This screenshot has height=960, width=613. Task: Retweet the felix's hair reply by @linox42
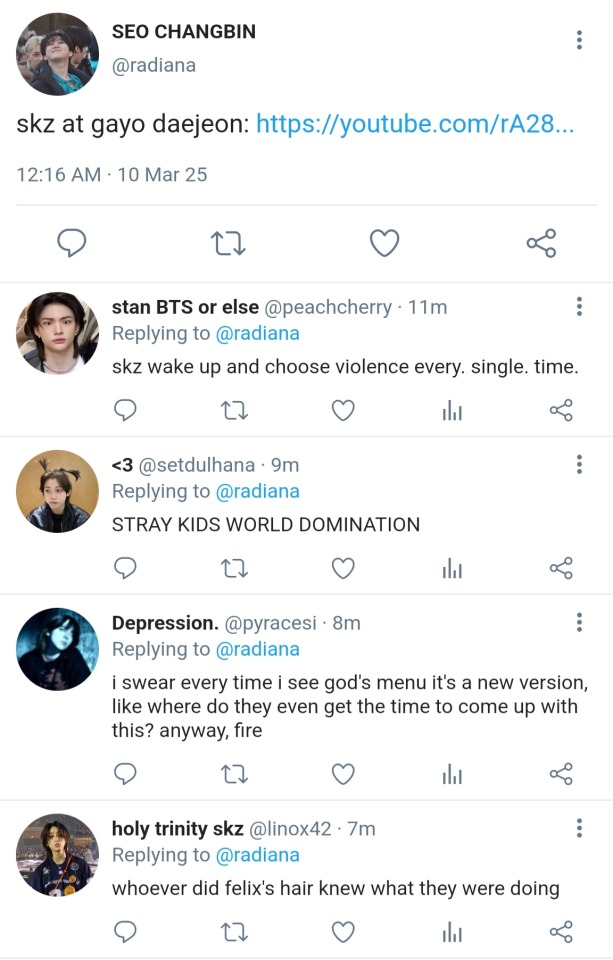235,932
